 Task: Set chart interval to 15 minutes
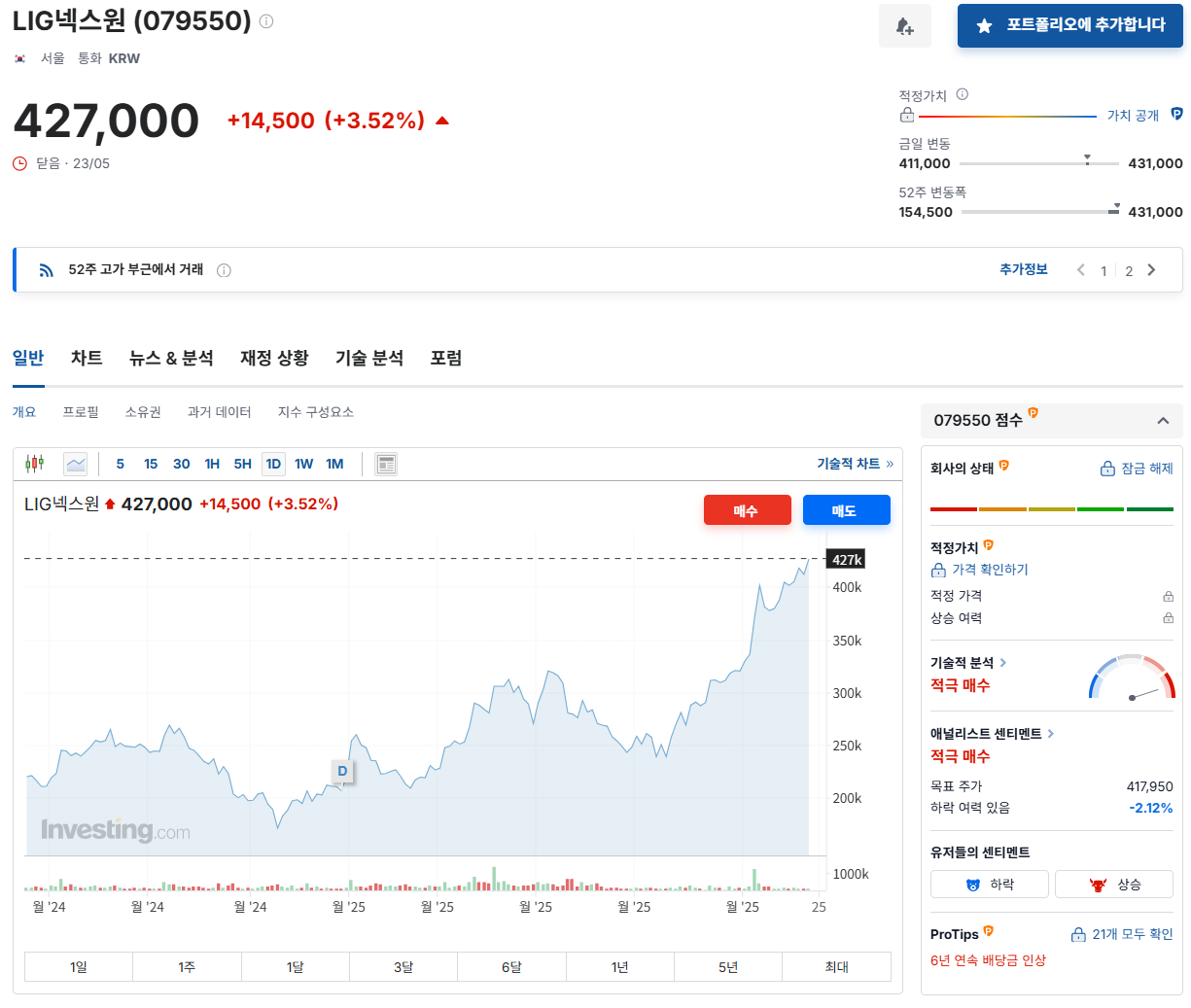151,464
